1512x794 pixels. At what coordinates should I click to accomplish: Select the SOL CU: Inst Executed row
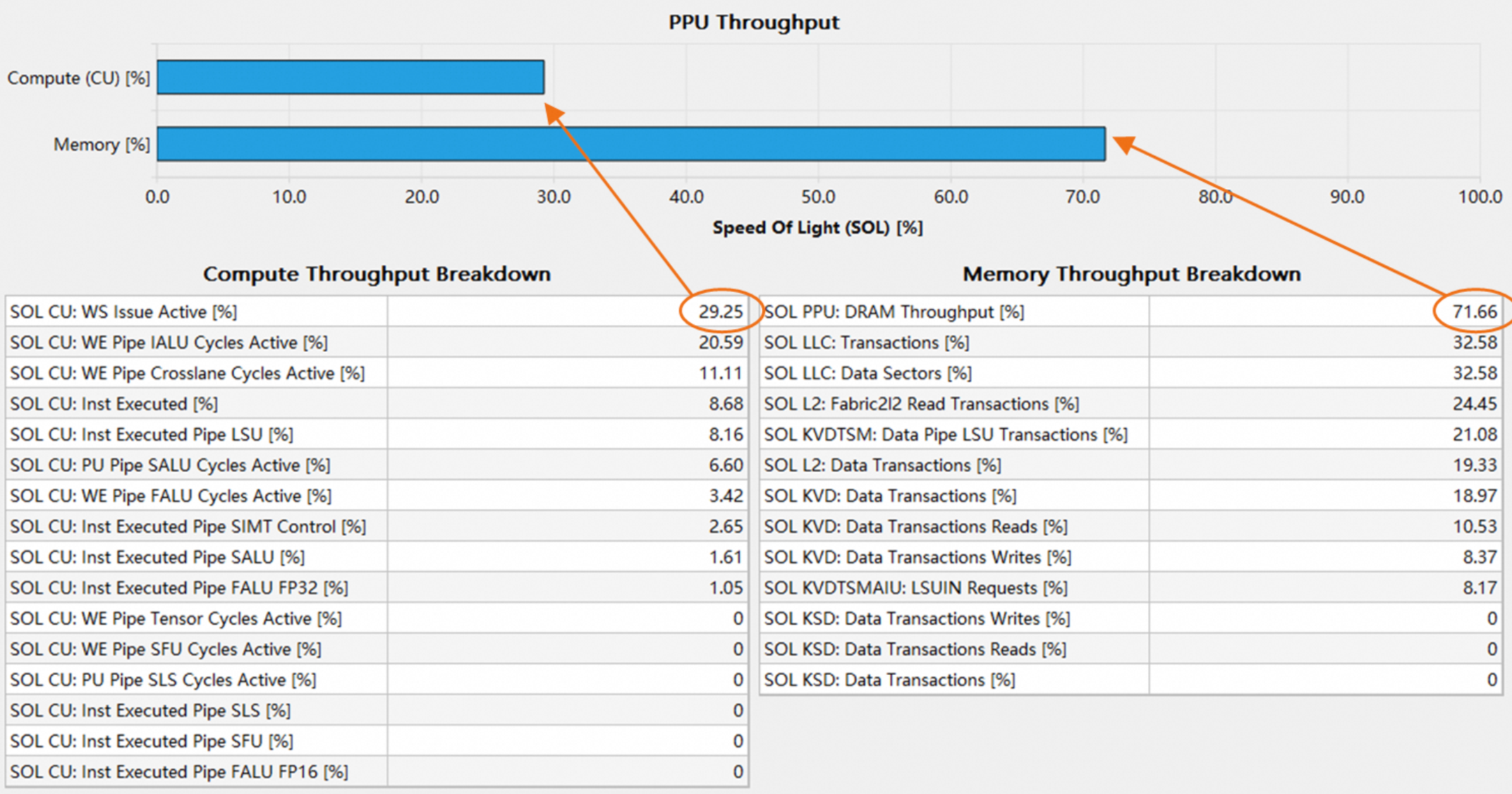tap(114, 404)
